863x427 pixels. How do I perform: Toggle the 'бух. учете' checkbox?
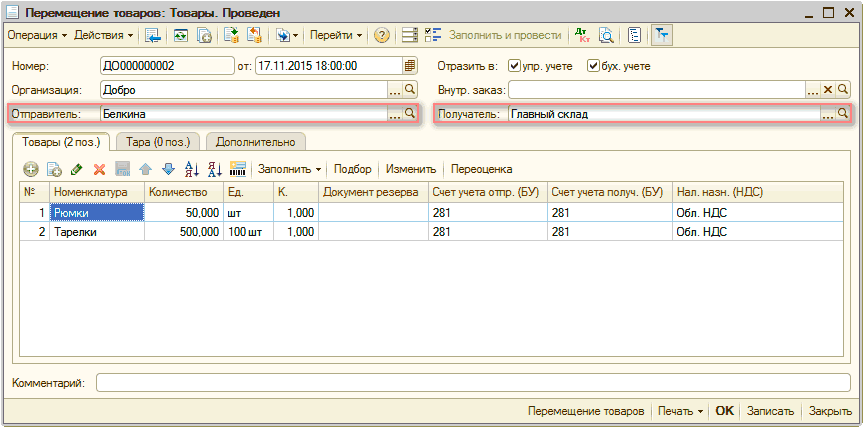point(593,66)
